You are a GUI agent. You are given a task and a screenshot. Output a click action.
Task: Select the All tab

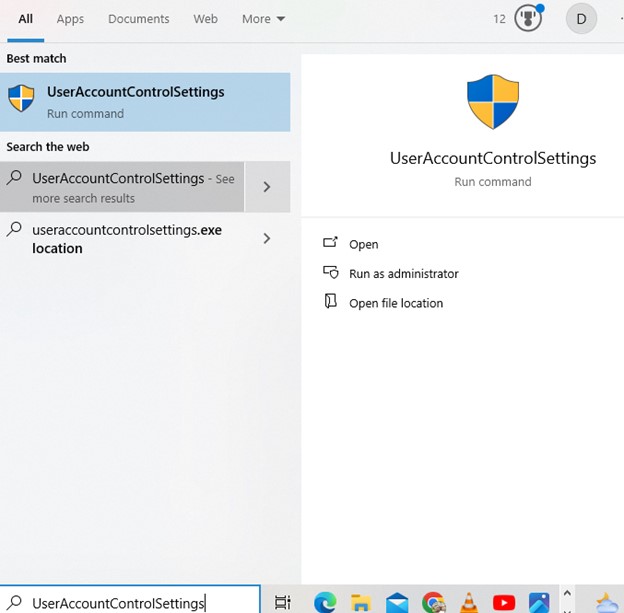click(x=25, y=19)
